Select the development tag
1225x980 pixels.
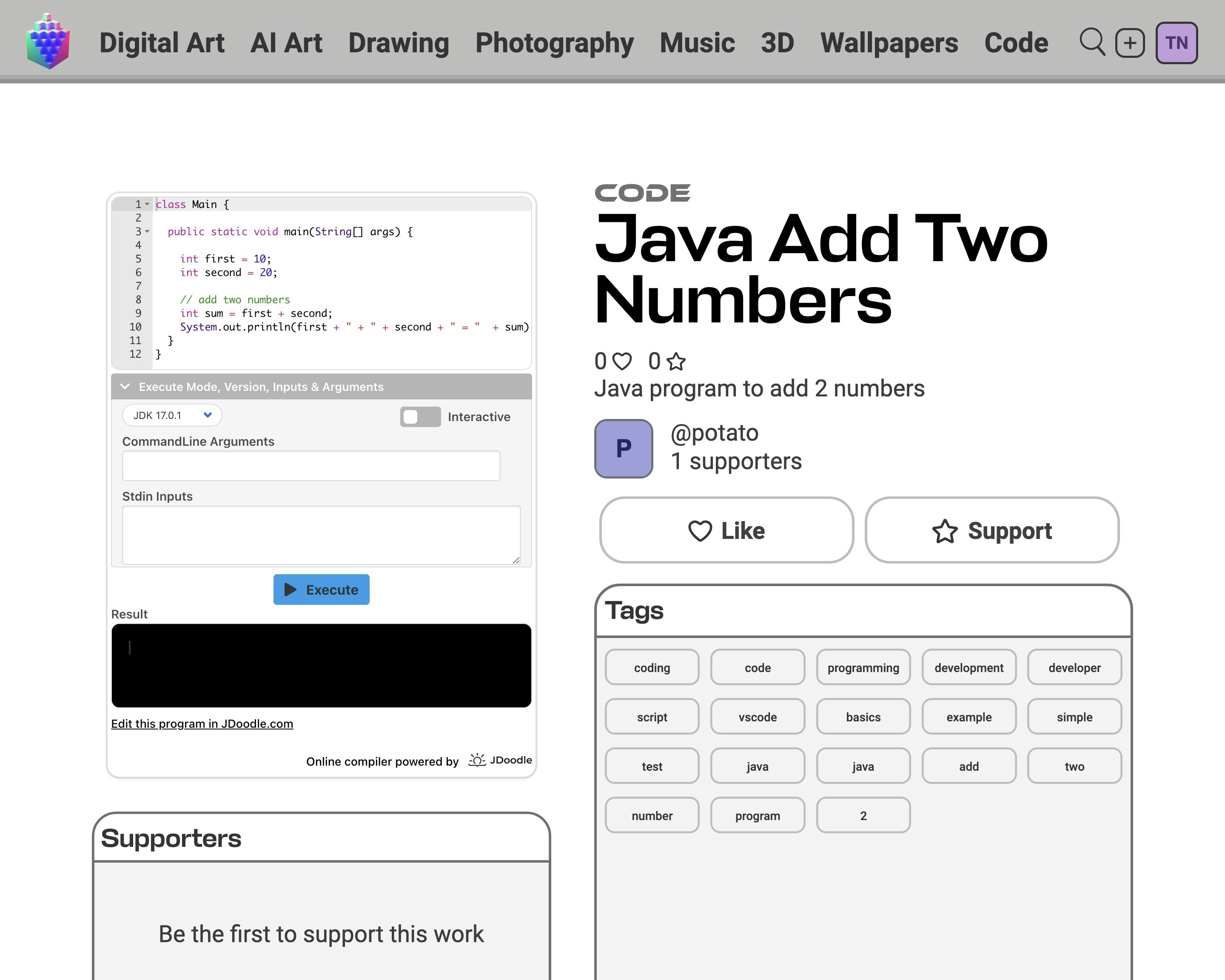coord(969,667)
